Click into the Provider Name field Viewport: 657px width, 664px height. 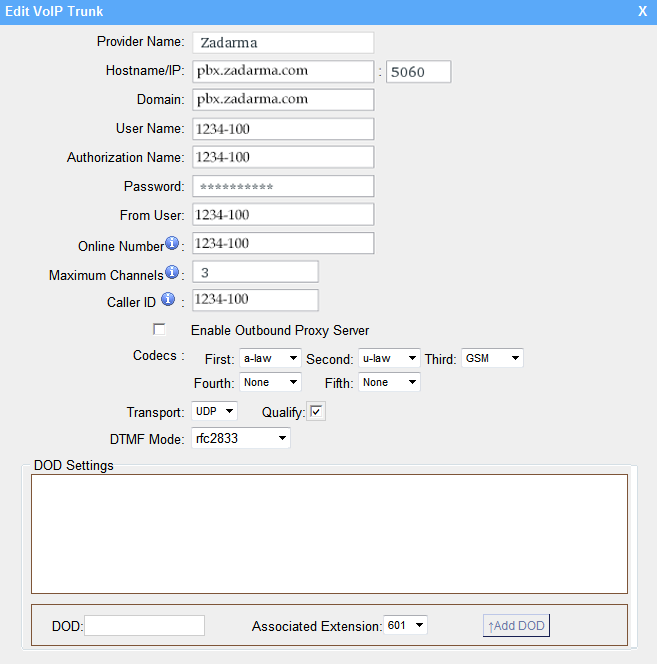click(x=282, y=42)
